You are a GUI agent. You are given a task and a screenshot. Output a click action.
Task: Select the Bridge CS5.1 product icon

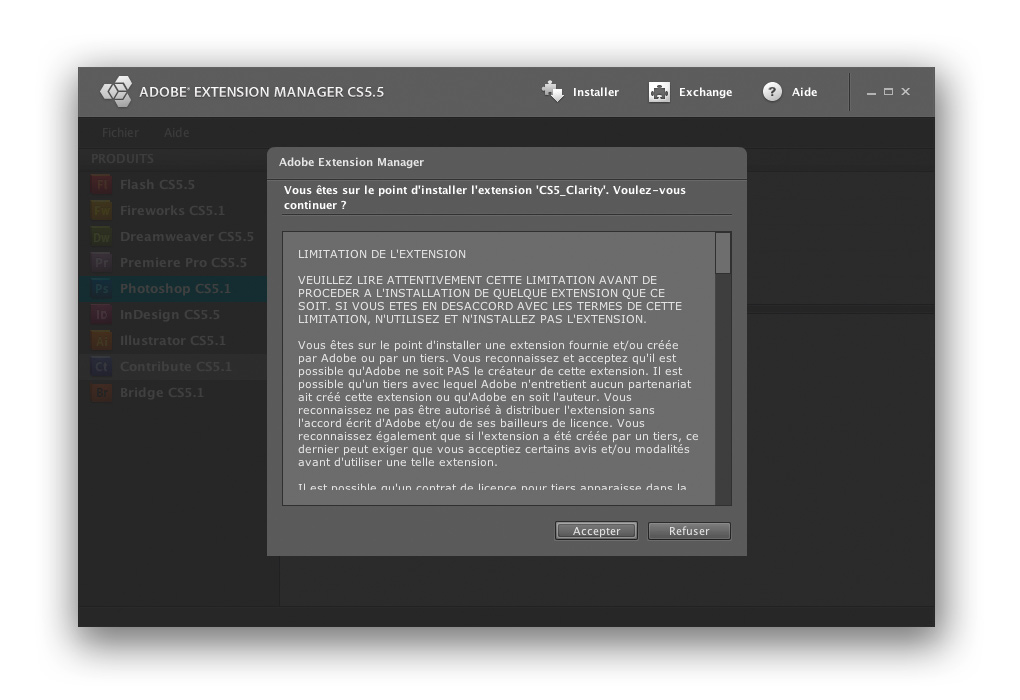coord(101,393)
